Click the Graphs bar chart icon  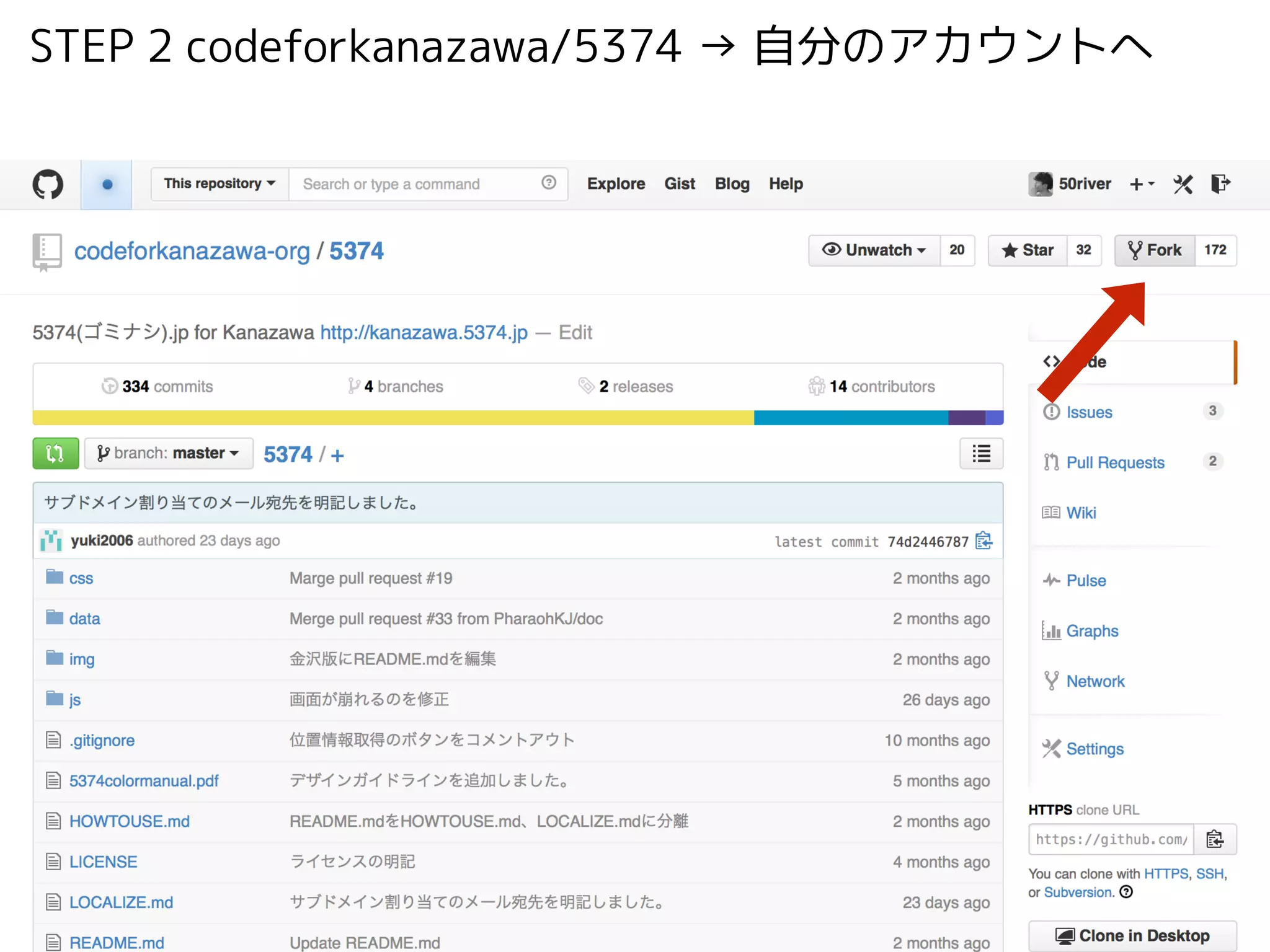tap(1051, 631)
